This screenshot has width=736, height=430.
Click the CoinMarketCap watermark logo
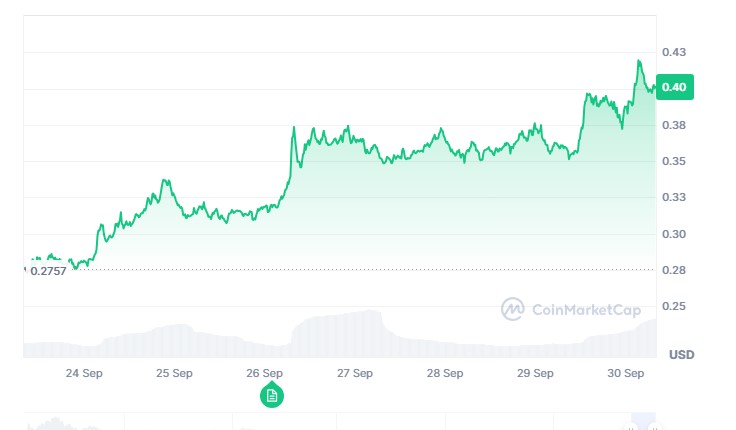point(513,309)
